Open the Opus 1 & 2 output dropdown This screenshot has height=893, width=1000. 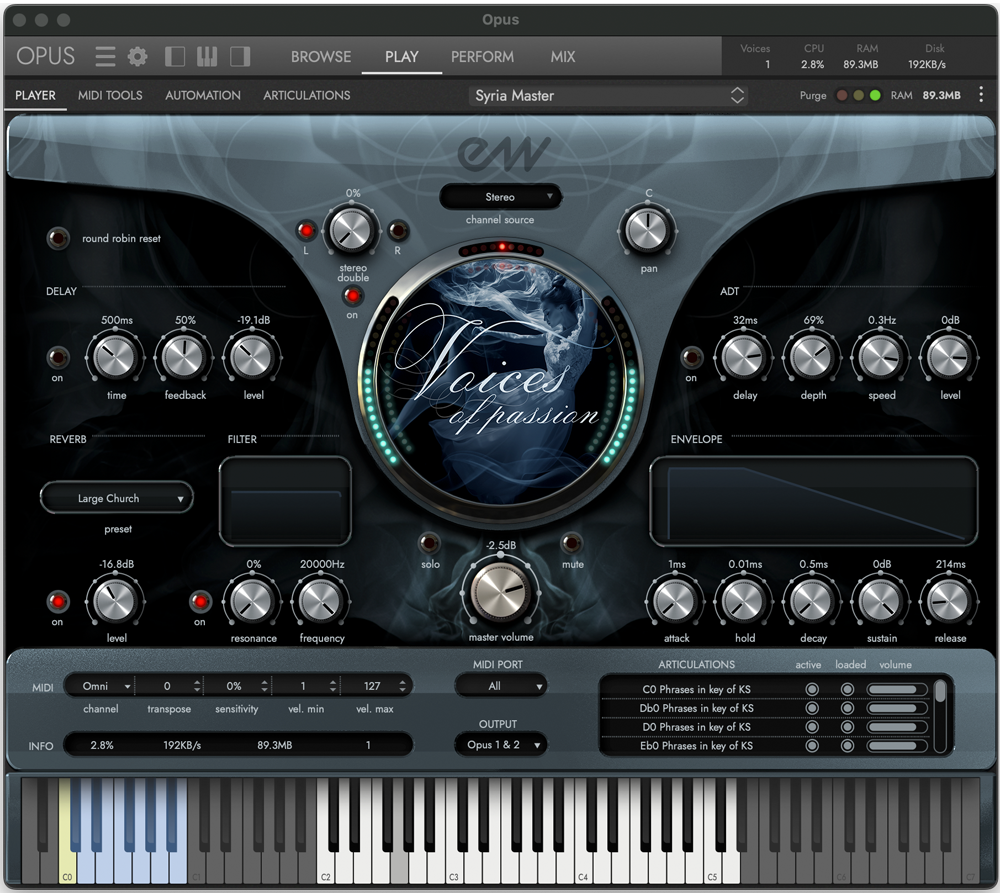(501, 745)
